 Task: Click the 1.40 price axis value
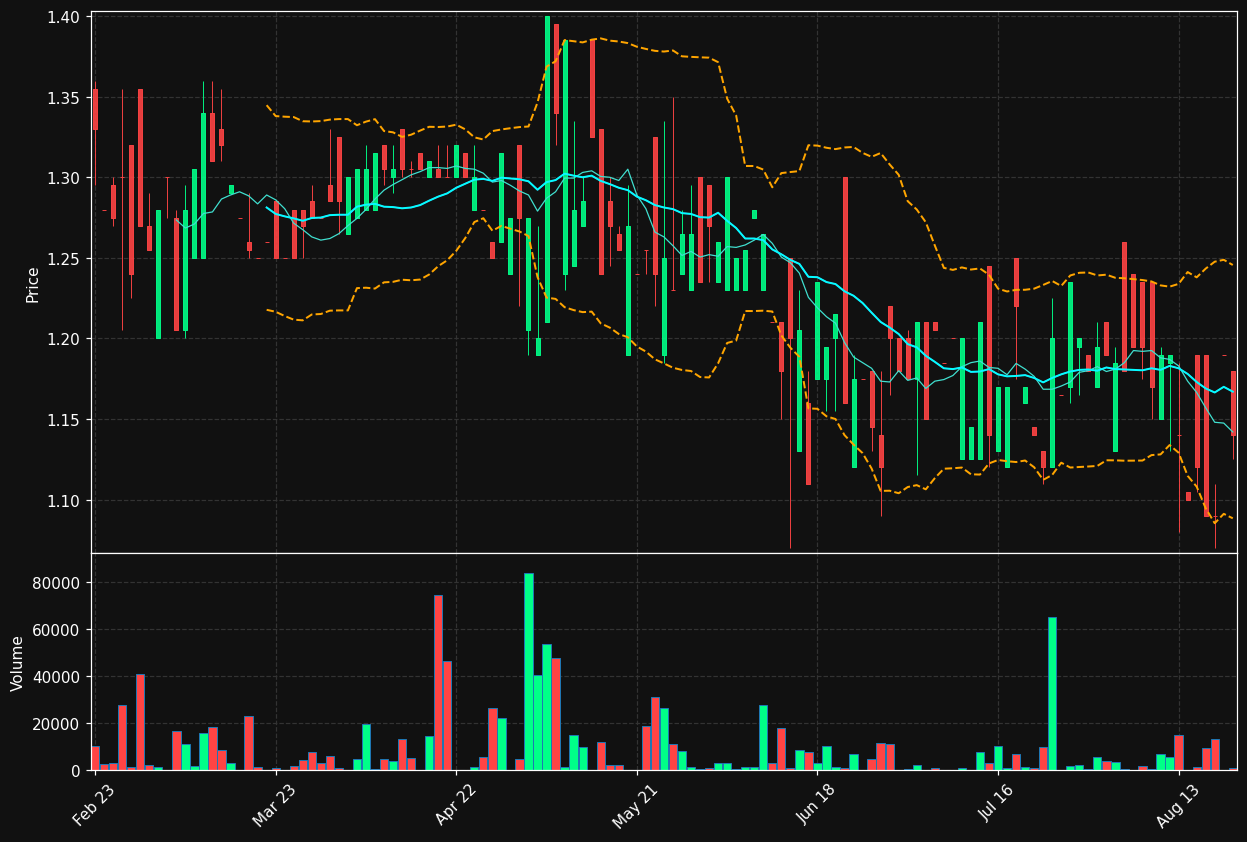[64, 18]
